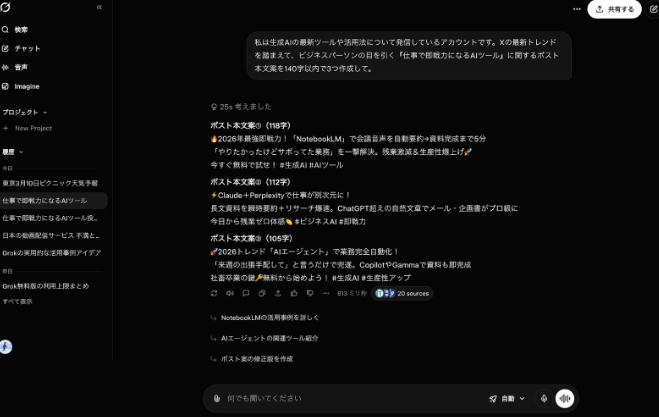This screenshot has width=659, height=417.
Task: Open chat 仕事で即戦力になるAIツール投…
Action: [50, 218]
